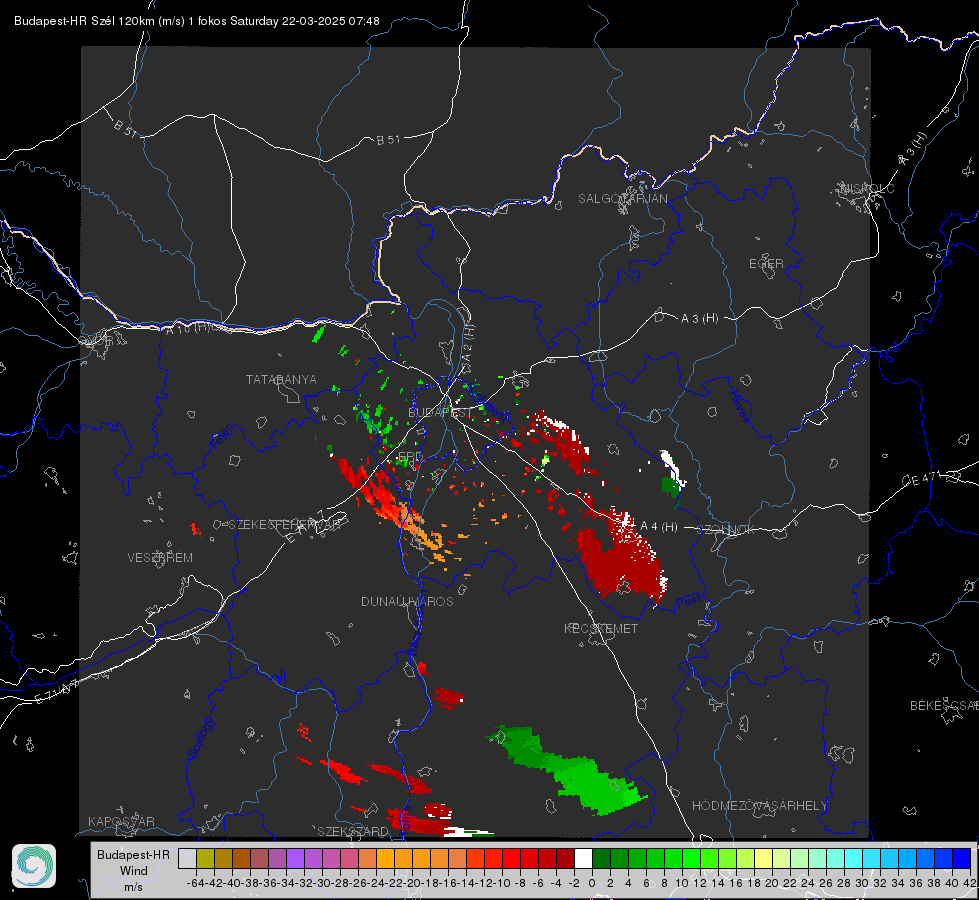The width and height of the screenshot is (979, 900).
Task: Click the Somogy county label
Action: (x=200, y=738)
